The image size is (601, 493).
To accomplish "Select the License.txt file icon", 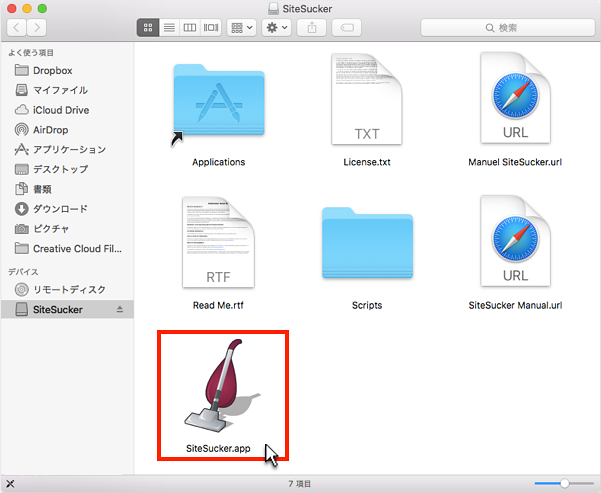I will (367, 99).
